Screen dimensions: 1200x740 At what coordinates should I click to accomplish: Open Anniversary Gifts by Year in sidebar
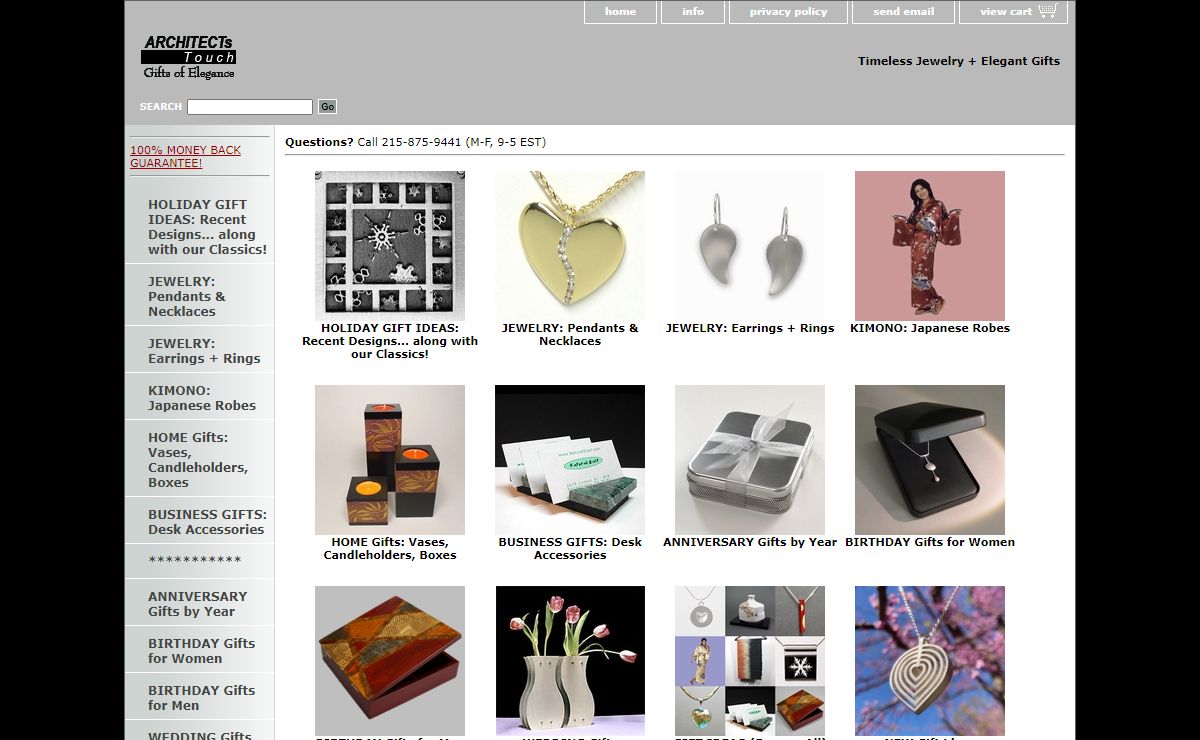(x=200, y=604)
